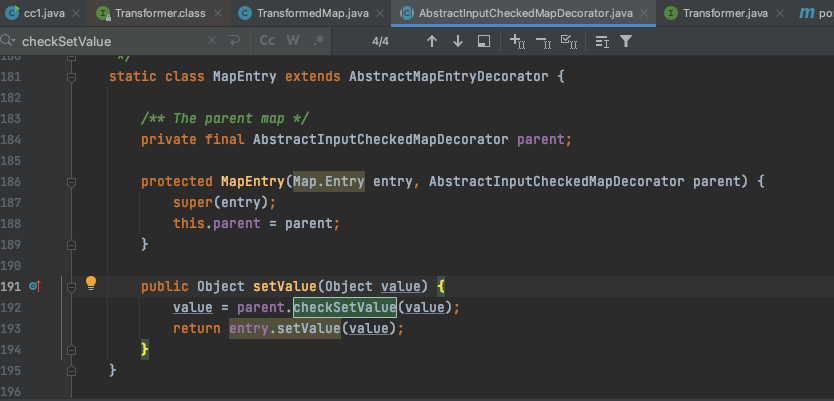Open the search filter funnel options
Image resolution: width=834 pixels, height=401 pixels.
[626, 41]
